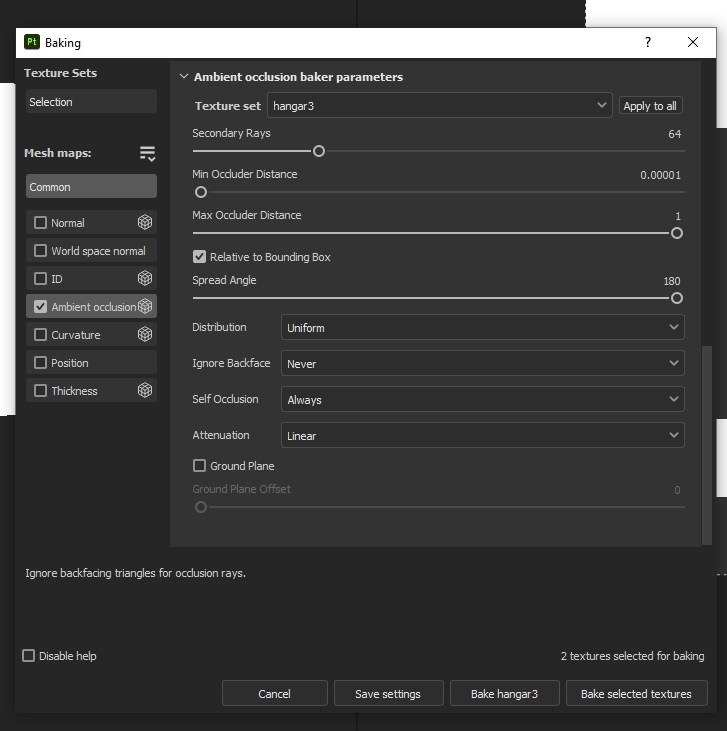Click the Mesh maps select-all list icon

pyautogui.click(x=147, y=153)
